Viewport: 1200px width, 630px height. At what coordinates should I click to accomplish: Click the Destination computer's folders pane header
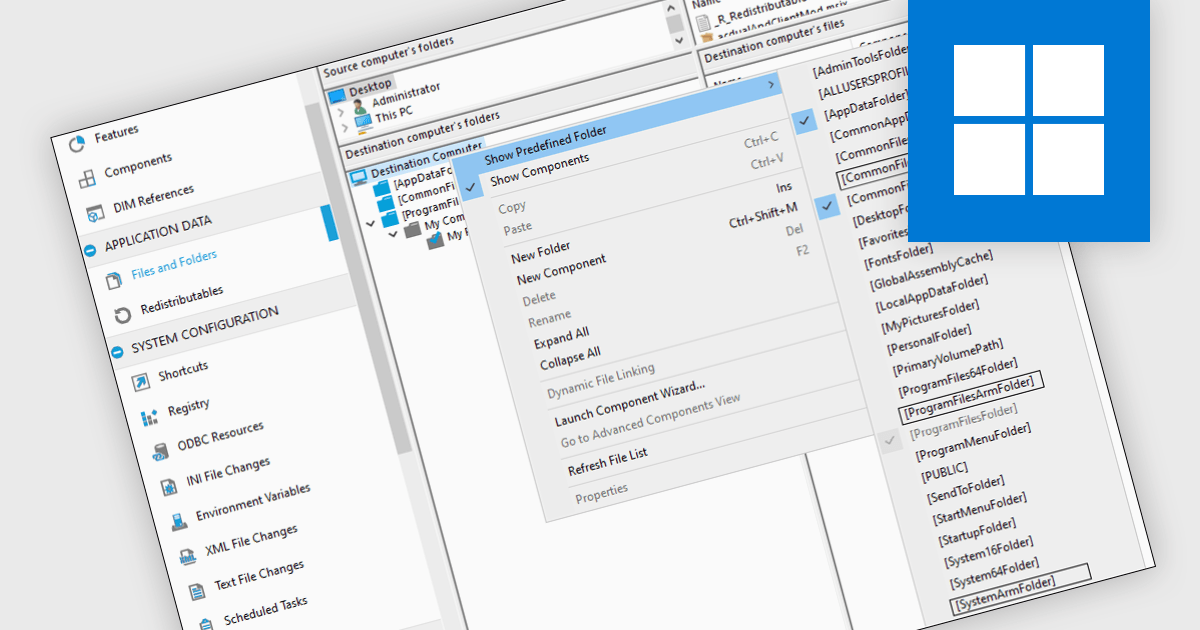tap(422, 136)
